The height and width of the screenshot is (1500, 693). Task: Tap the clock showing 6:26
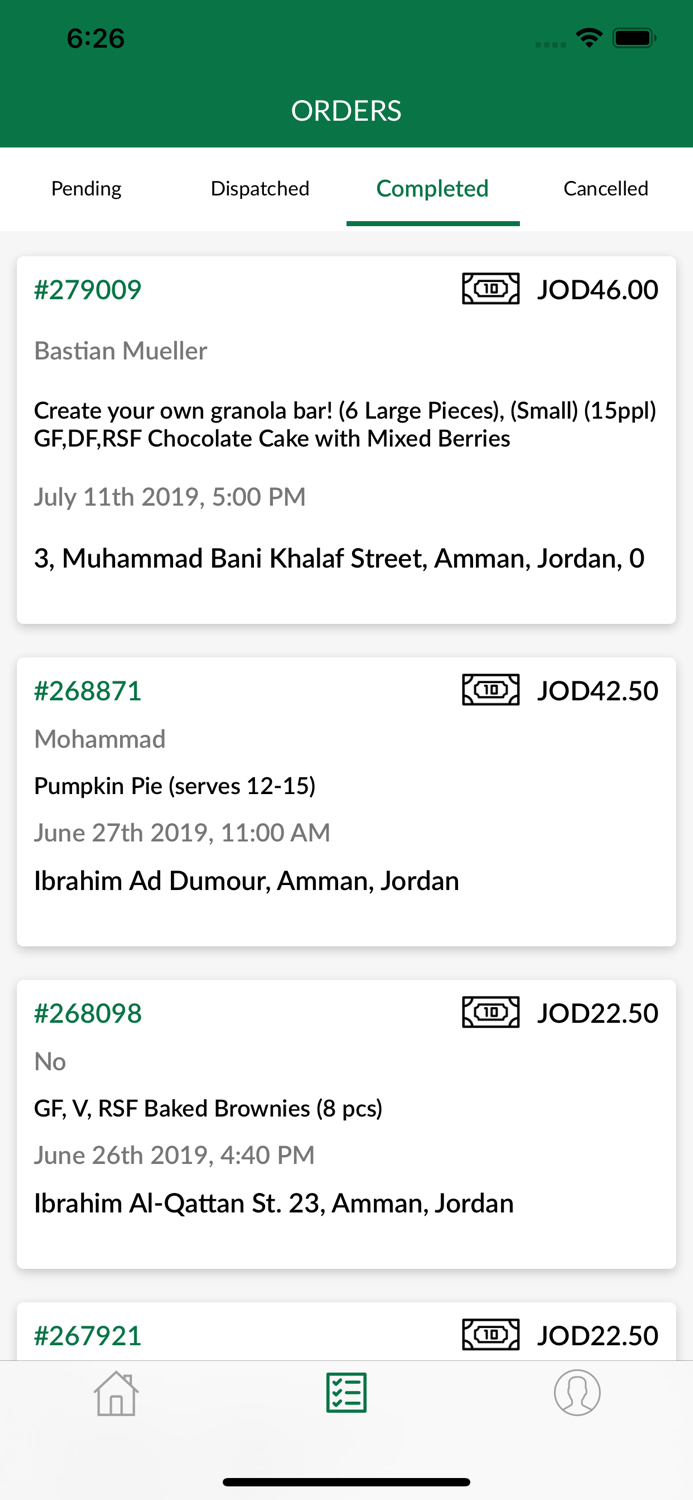tap(96, 37)
